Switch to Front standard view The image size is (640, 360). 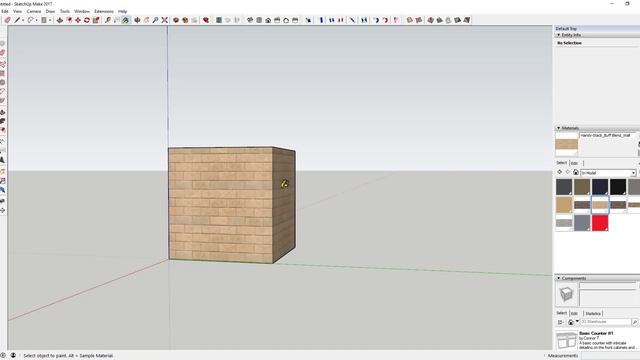pyautogui.click(x=268, y=20)
